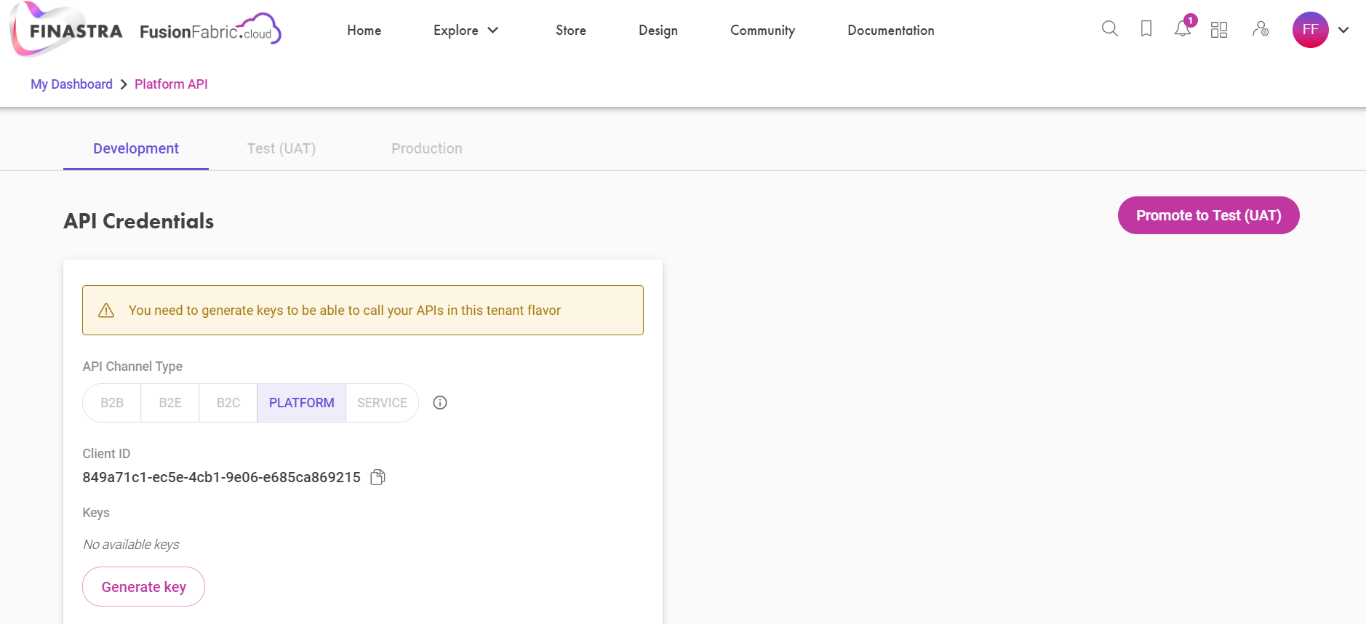Select the SERVICE channel type

(x=382, y=403)
